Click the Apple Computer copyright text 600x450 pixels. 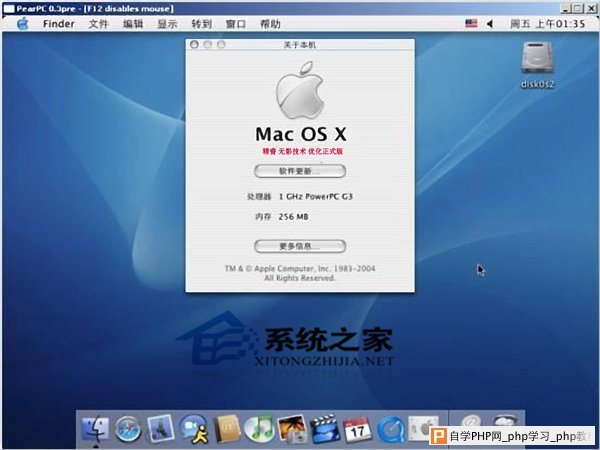[300, 273]
